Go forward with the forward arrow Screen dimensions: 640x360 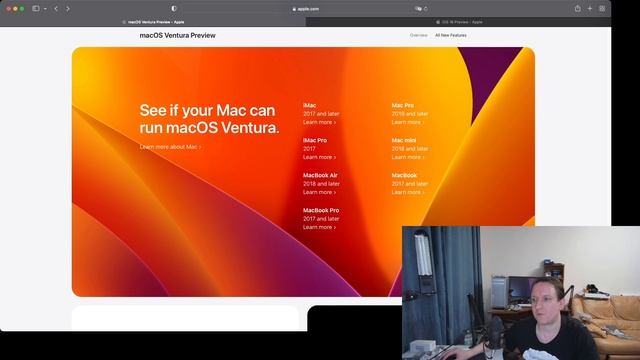pos(68,9)
